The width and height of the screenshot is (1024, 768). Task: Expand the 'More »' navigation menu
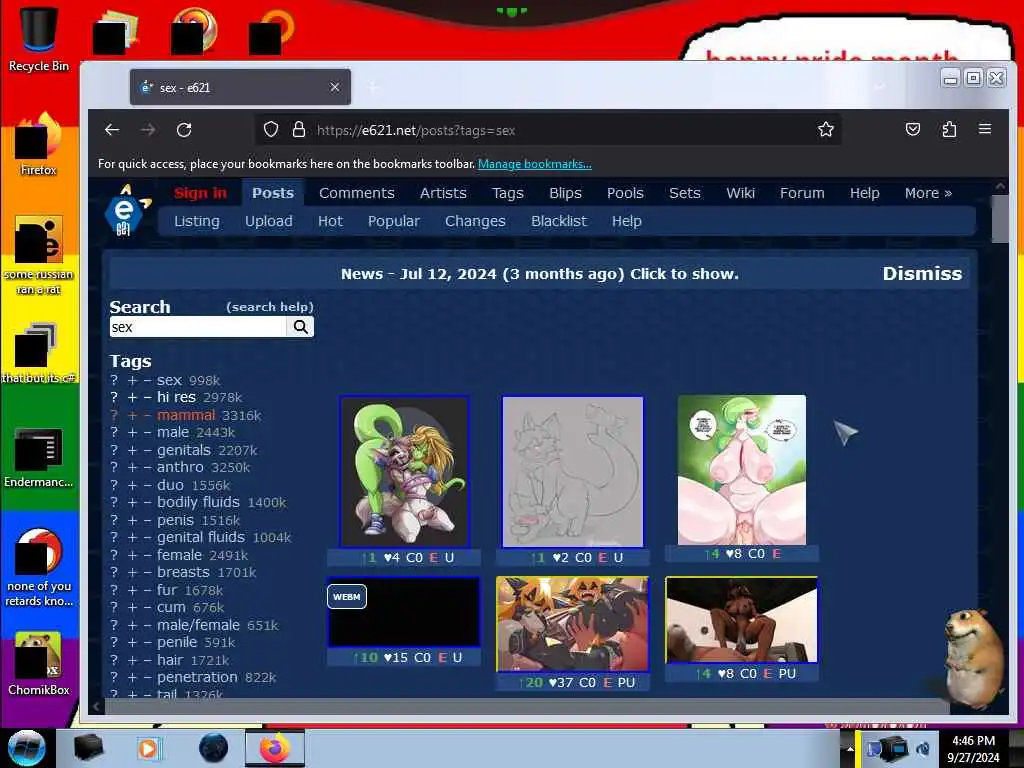tap(928, 193)
